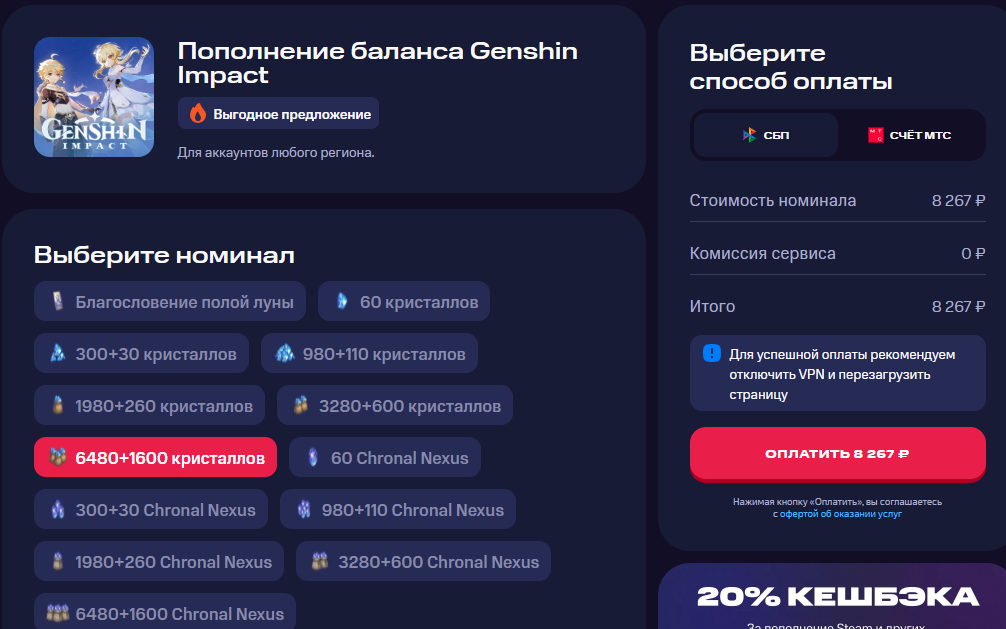Select the СБП payment method

tap(765, 135)
